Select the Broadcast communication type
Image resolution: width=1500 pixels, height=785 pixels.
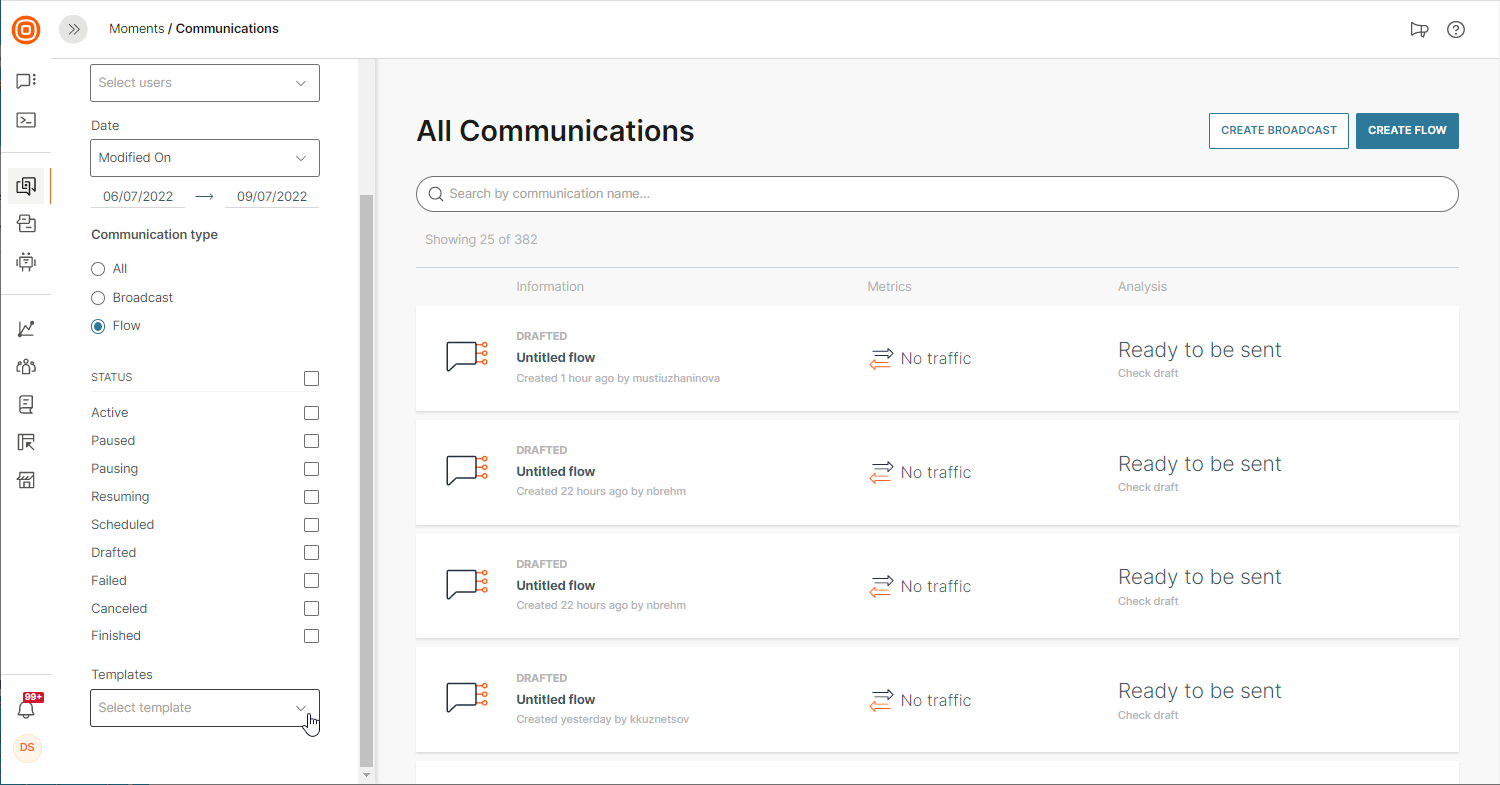(98, 298)
